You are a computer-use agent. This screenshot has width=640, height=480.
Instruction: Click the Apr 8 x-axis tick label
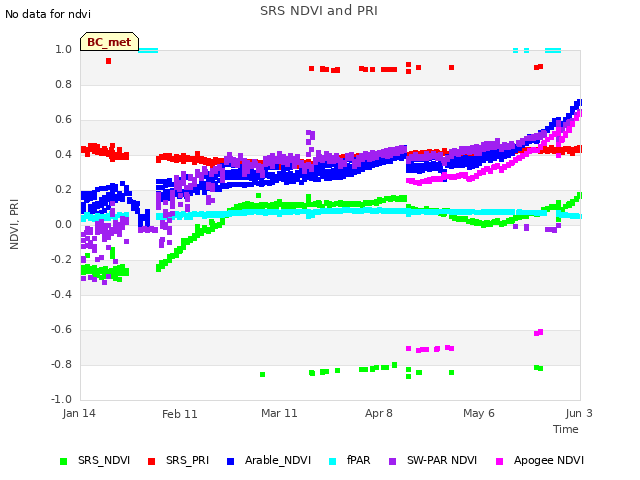click(x=379, y=413)
